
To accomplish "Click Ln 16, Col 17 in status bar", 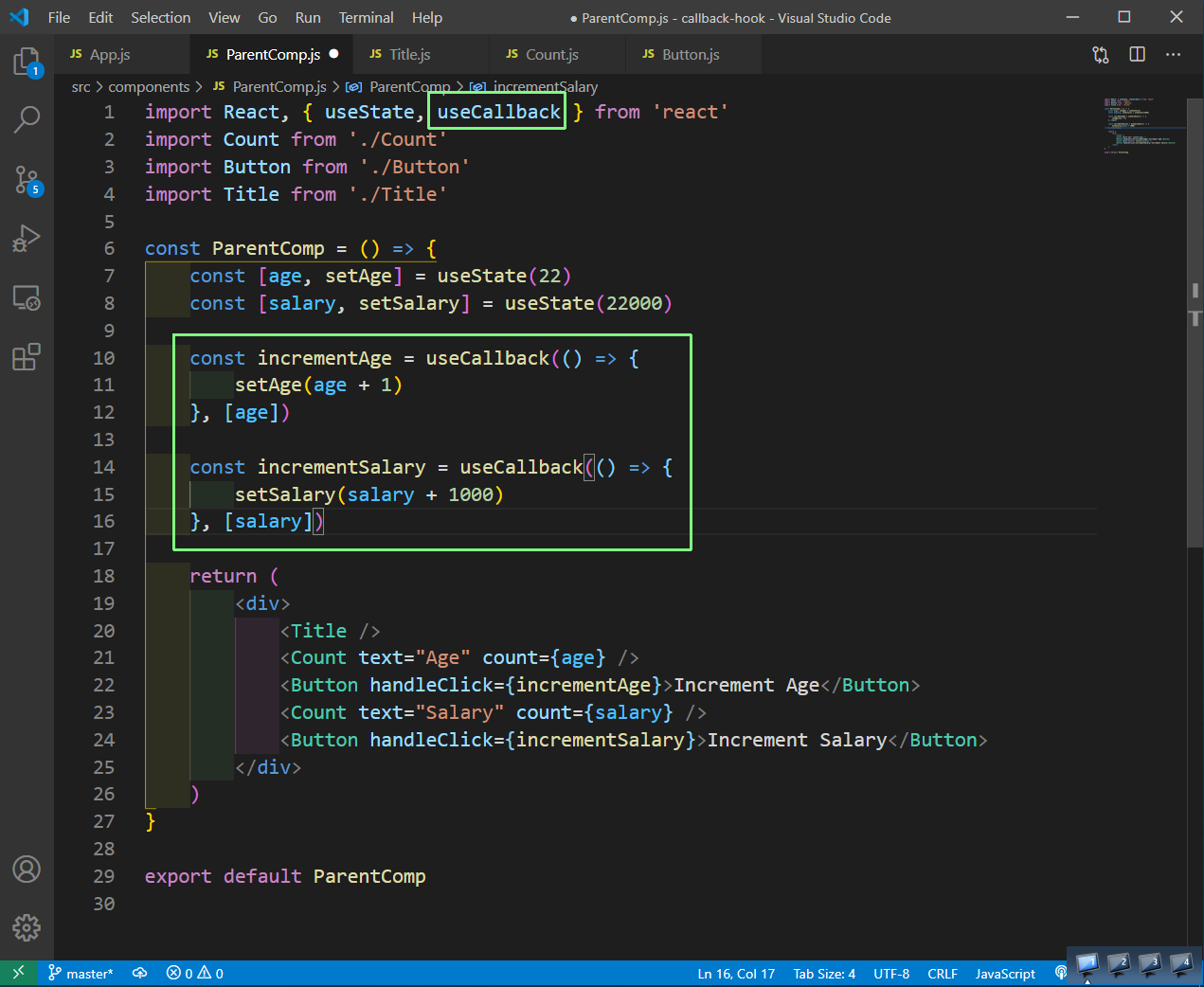I will pos(736,973).
